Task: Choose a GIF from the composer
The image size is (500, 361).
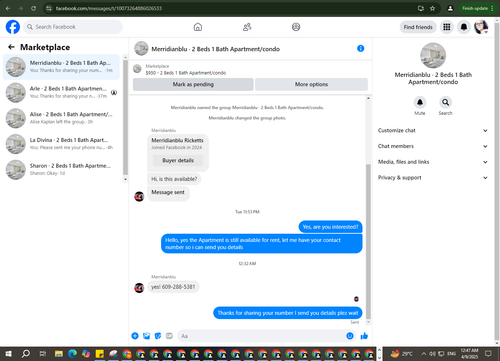Action: (169, 336)
